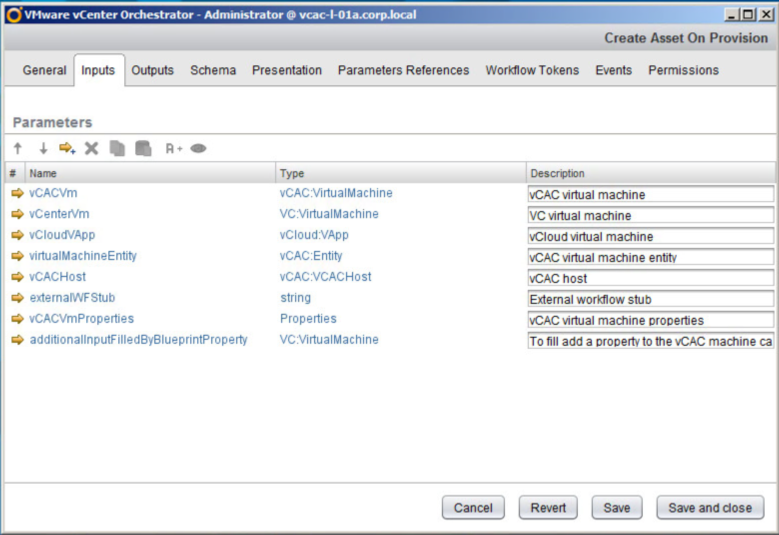
Task: Click the arrow icon beside vCACHost
Action: pos(17,277)
